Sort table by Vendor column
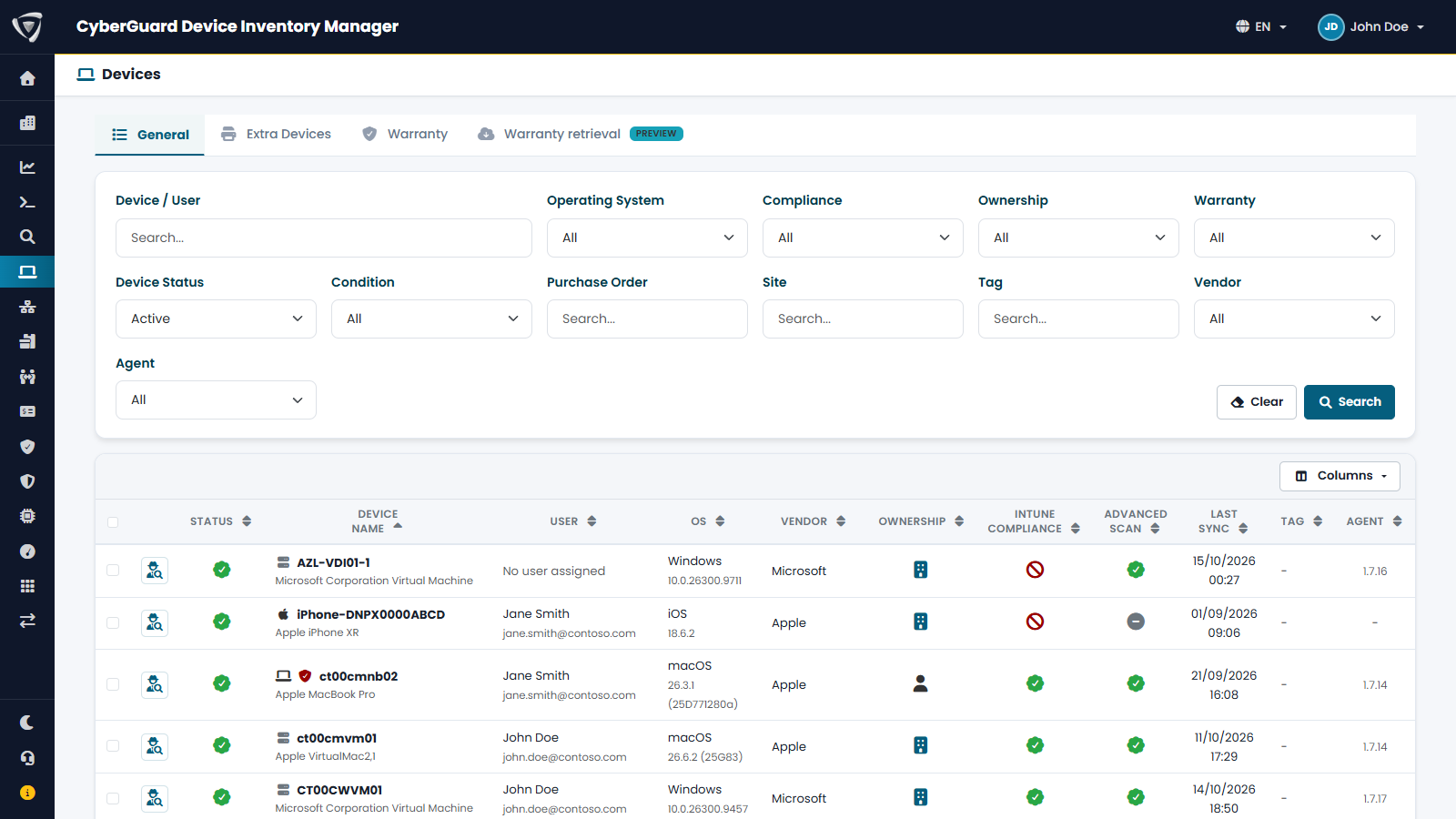 tap(814, 521)
